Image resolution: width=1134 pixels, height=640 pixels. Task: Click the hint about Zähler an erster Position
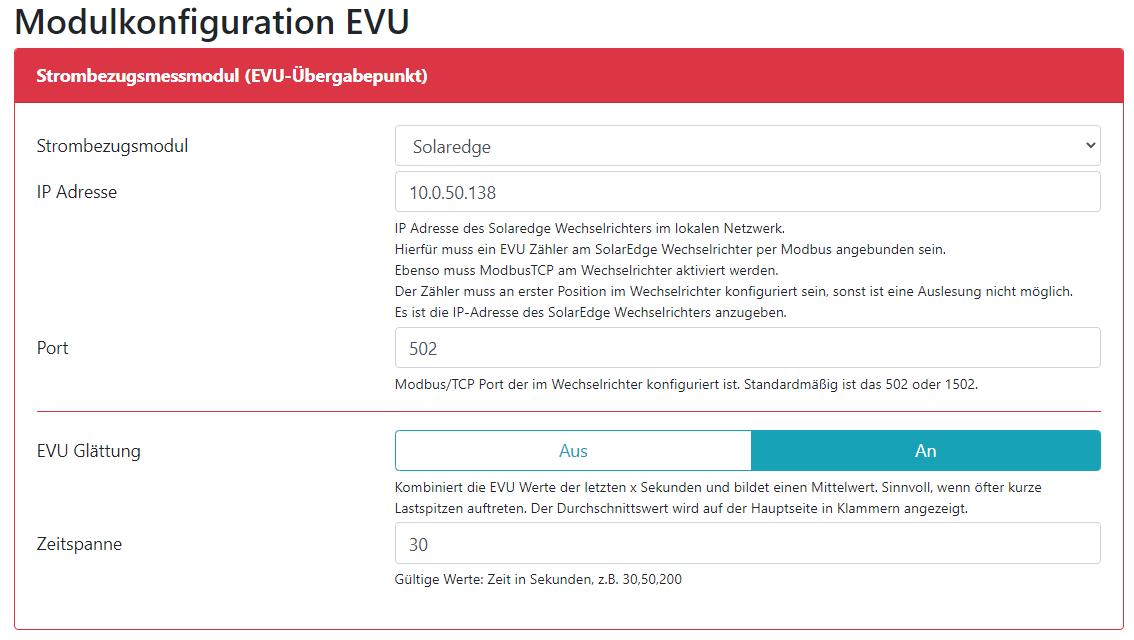[x=733, y=291]
